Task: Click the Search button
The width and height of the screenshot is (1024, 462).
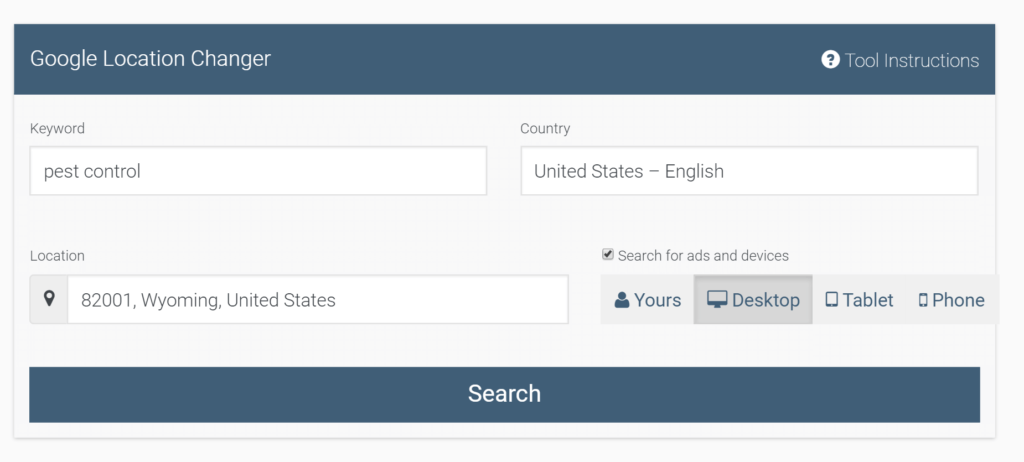Action: (504, 394)
